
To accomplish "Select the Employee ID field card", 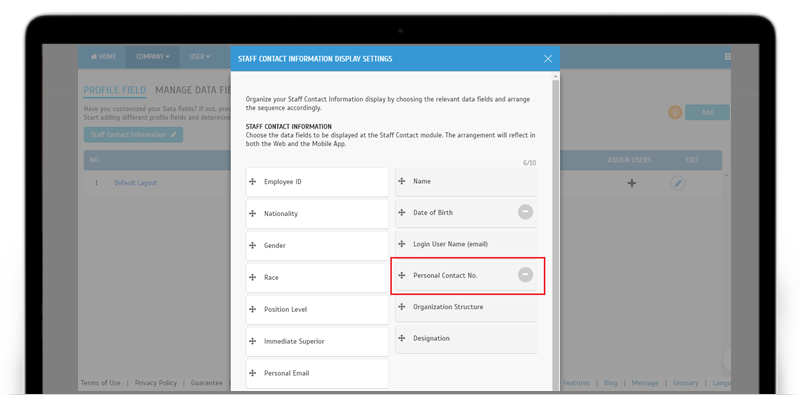I will tap(317, 182).
